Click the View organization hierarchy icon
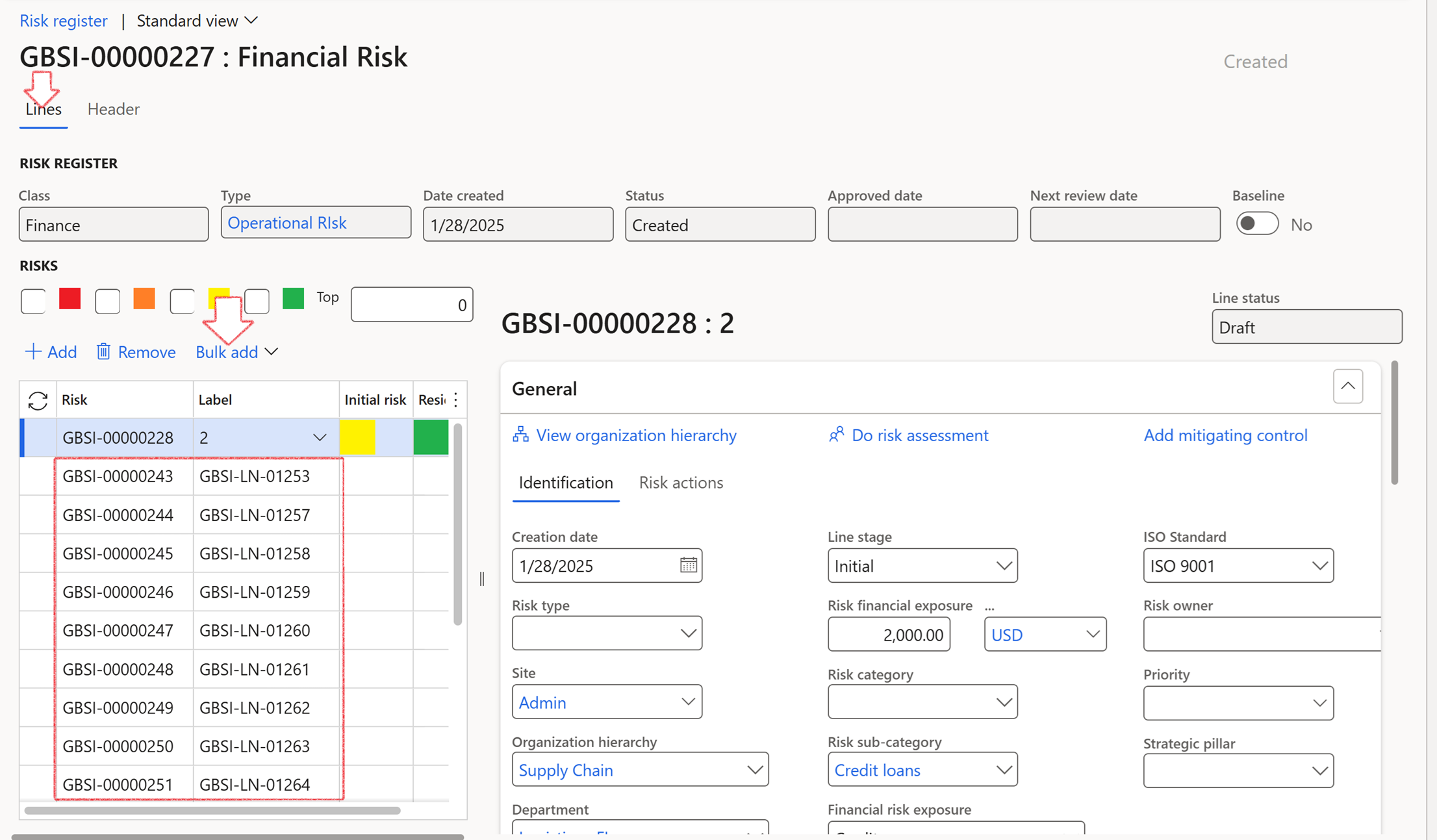Viewport: 1437px width, 840px height. pos(520,435)
